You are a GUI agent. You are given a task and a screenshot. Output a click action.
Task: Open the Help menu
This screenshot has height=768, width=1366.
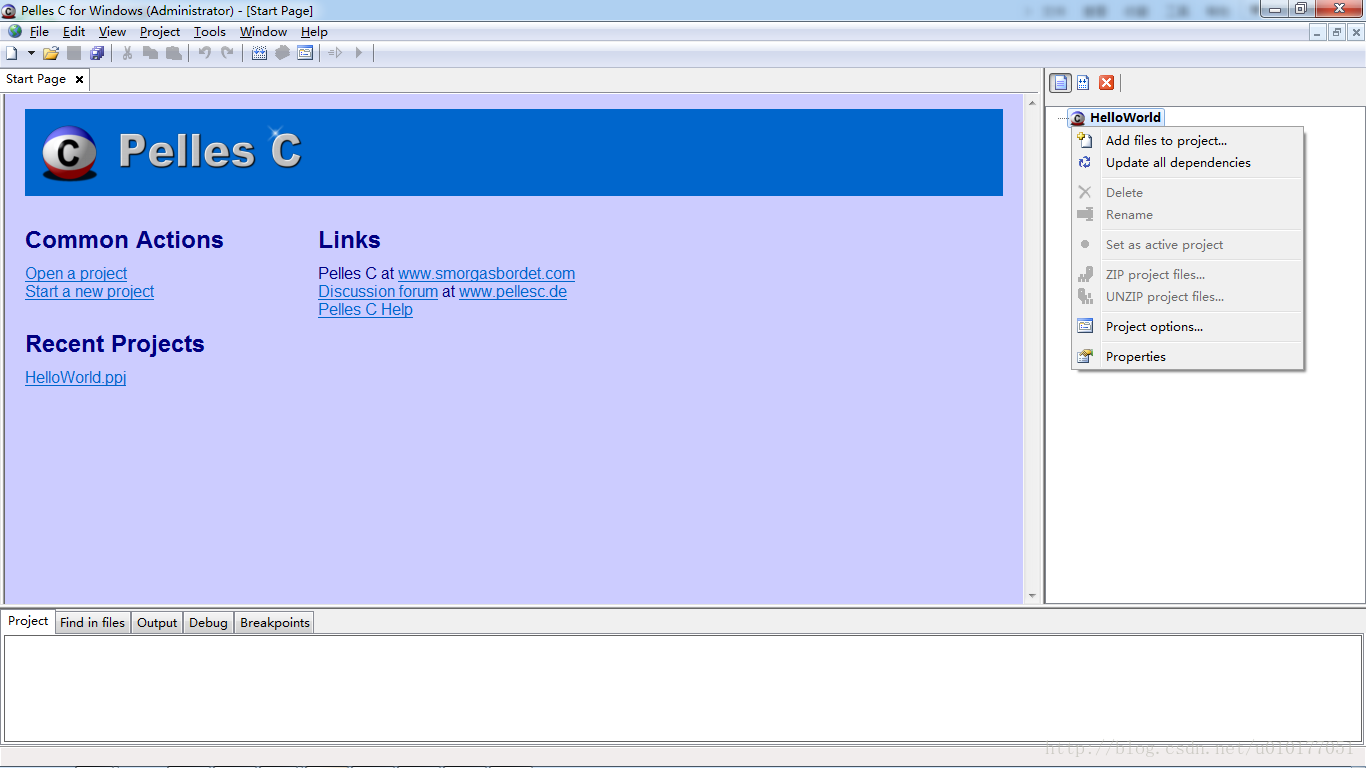(x=314, y=32)
